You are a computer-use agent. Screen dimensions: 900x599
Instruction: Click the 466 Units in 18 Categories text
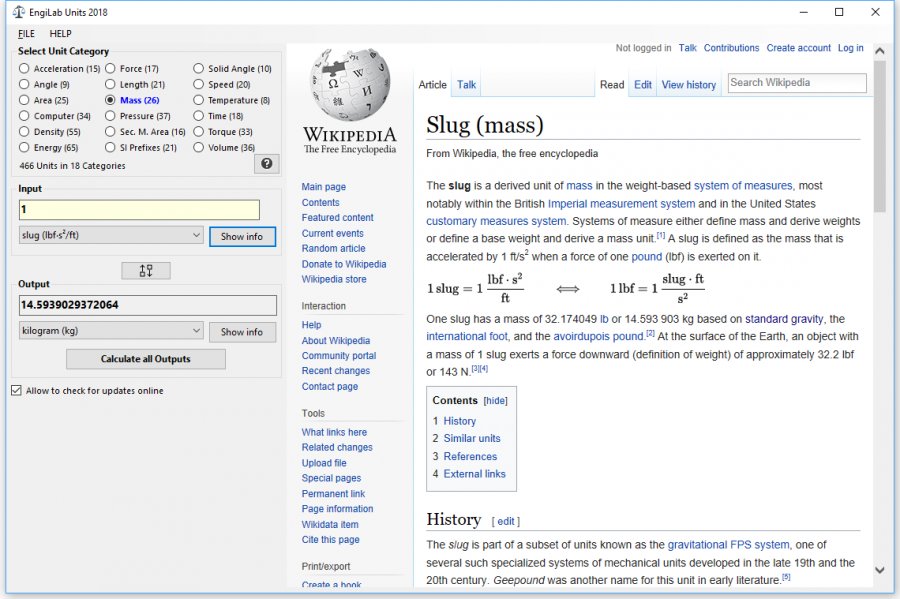point(72,166)
